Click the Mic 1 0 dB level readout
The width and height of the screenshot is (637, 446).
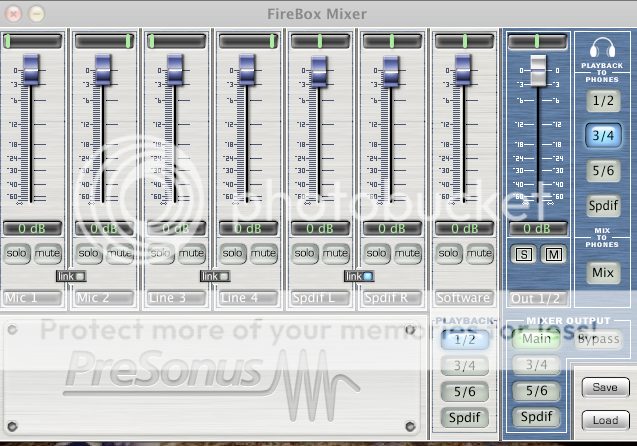point(32,229)
